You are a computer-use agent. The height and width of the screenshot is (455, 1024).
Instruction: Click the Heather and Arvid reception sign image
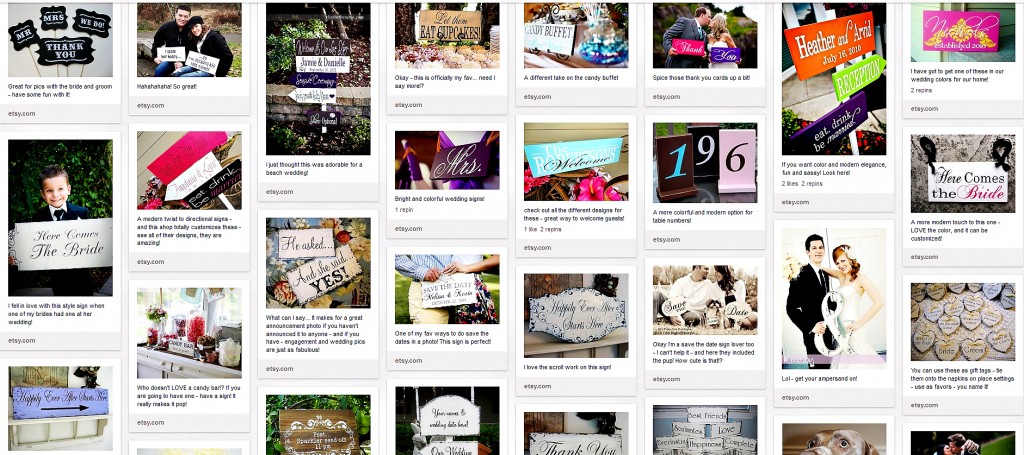point(834,78)
